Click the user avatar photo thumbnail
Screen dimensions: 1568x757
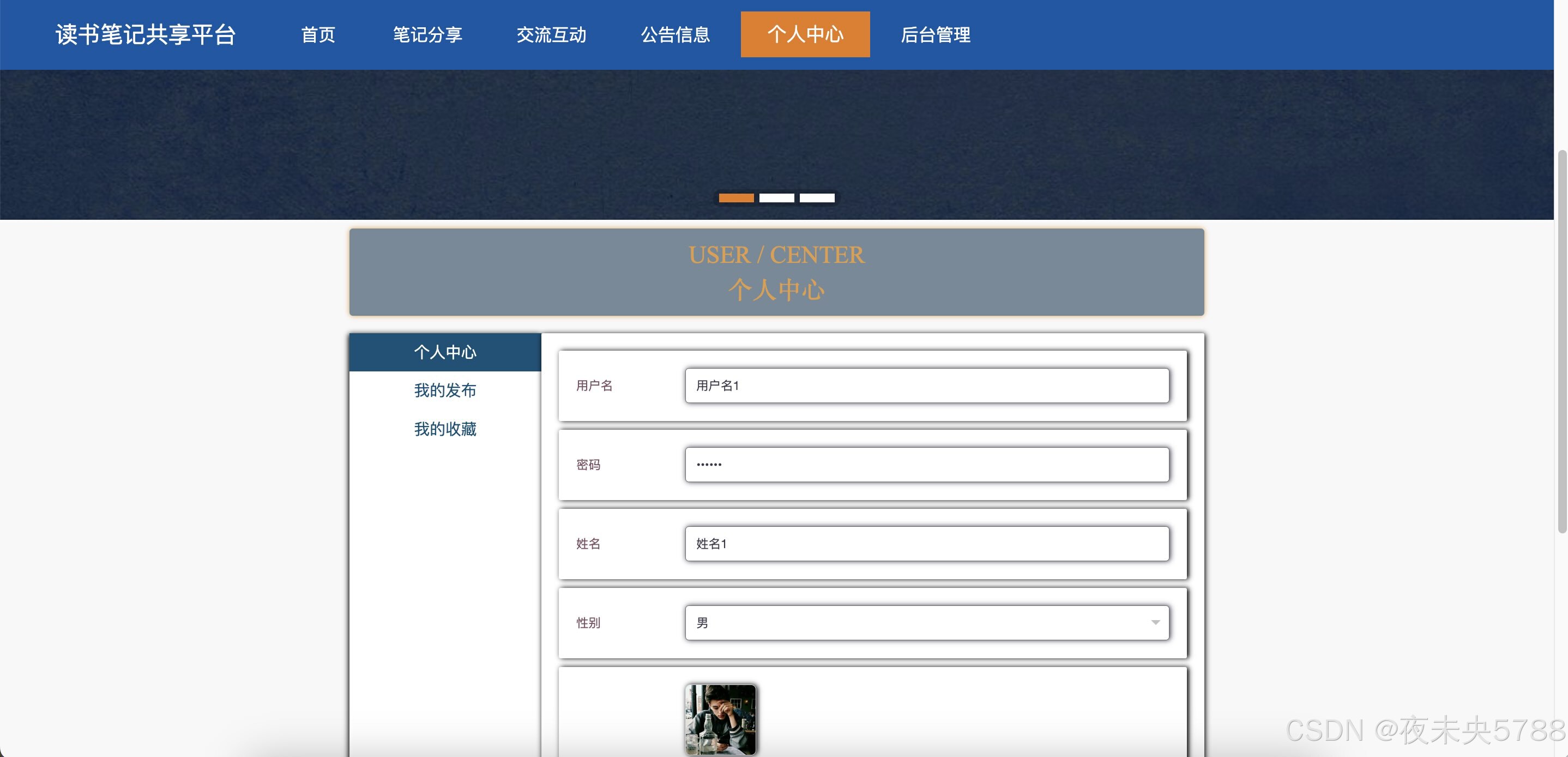point(720,719)
